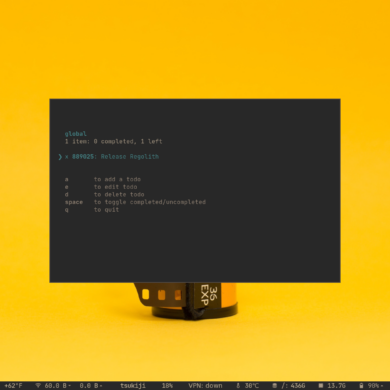The image size is (390, 390).
Task: Click the 18% indicator in status bar
Action: point(167,386)
